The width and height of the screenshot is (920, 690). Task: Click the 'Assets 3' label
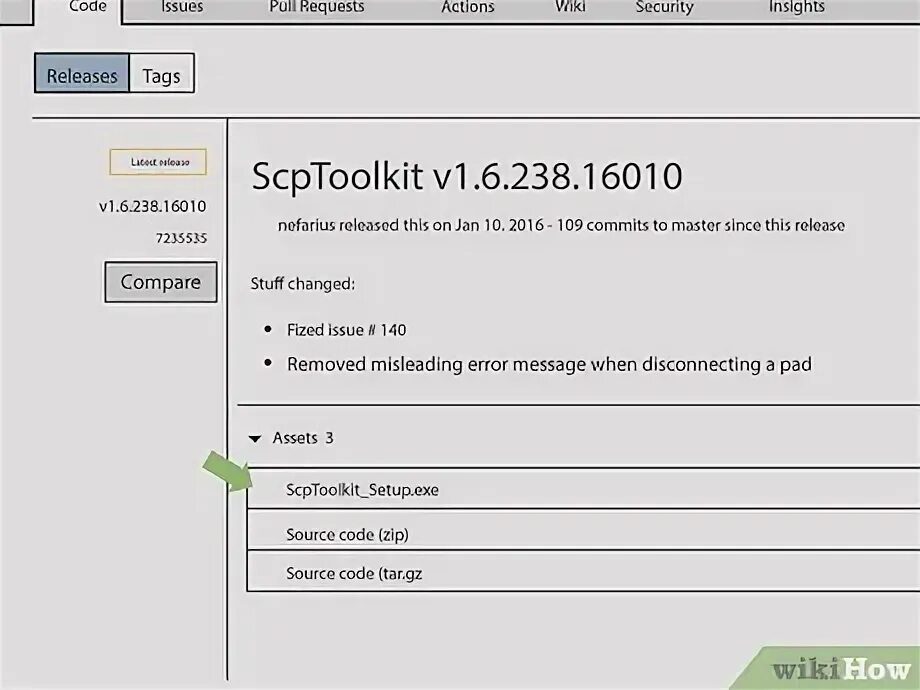point(303,438)
